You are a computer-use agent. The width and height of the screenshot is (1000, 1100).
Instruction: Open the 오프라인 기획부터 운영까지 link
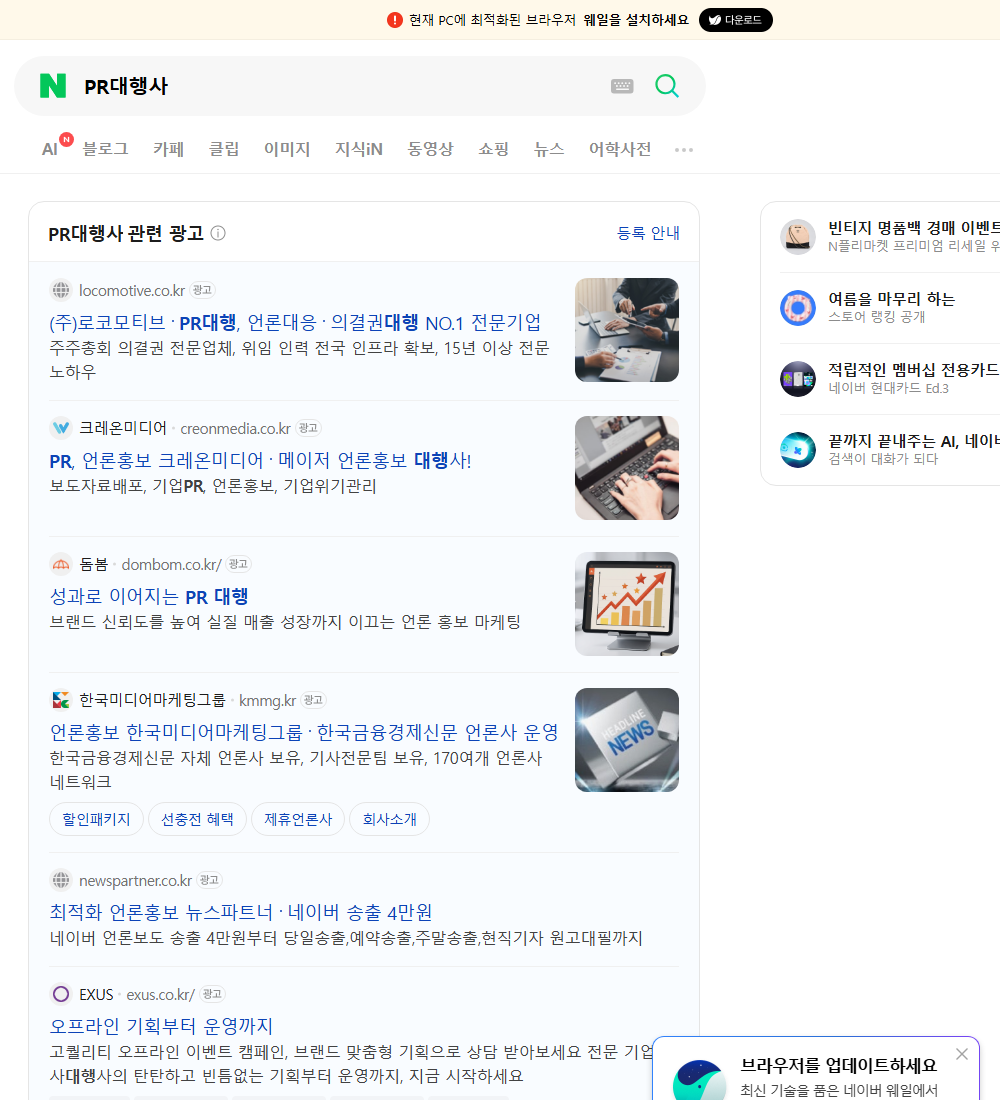pyautogui.click(x=161, y=1026)
